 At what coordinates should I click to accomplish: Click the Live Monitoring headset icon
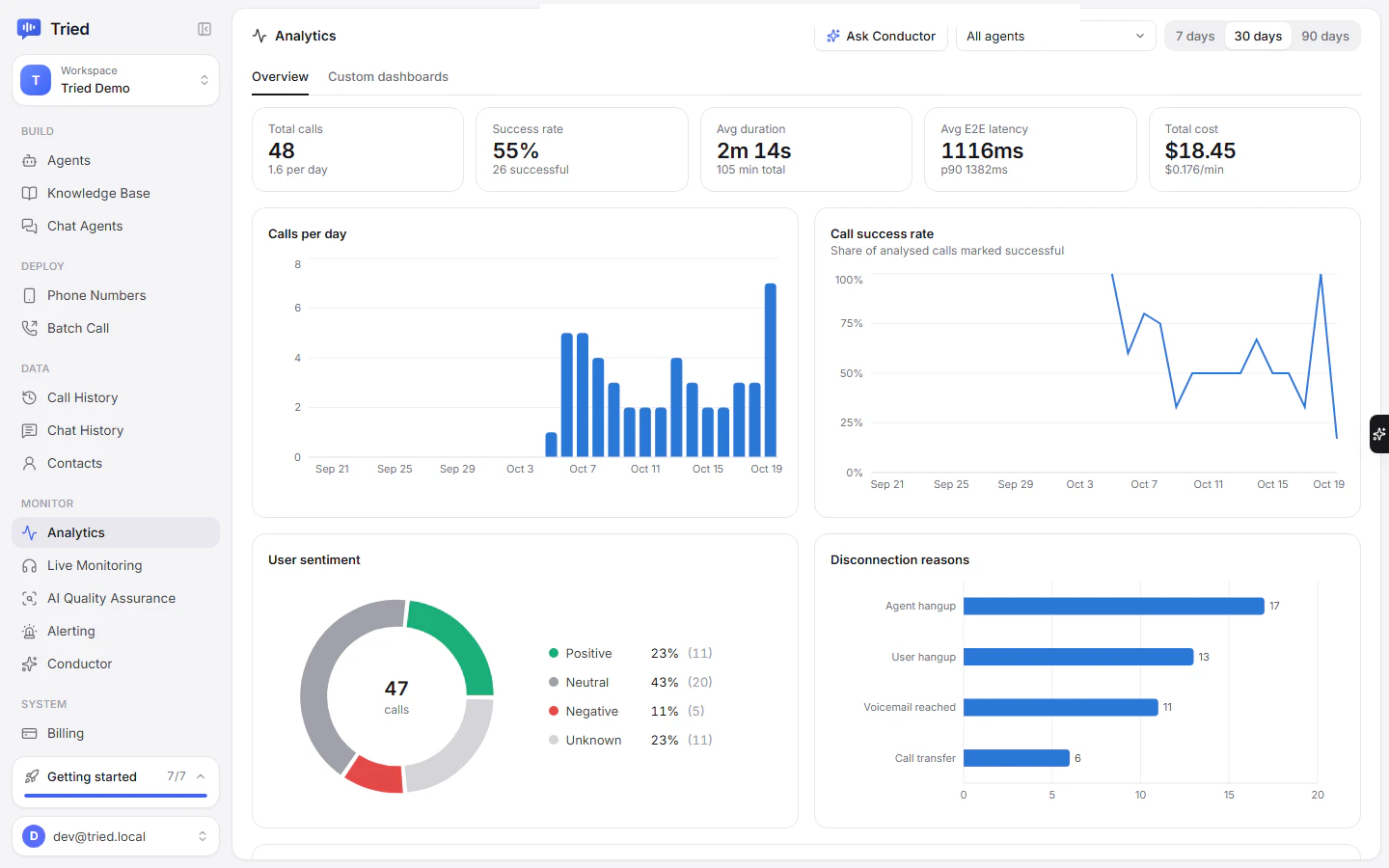[30, 565]
